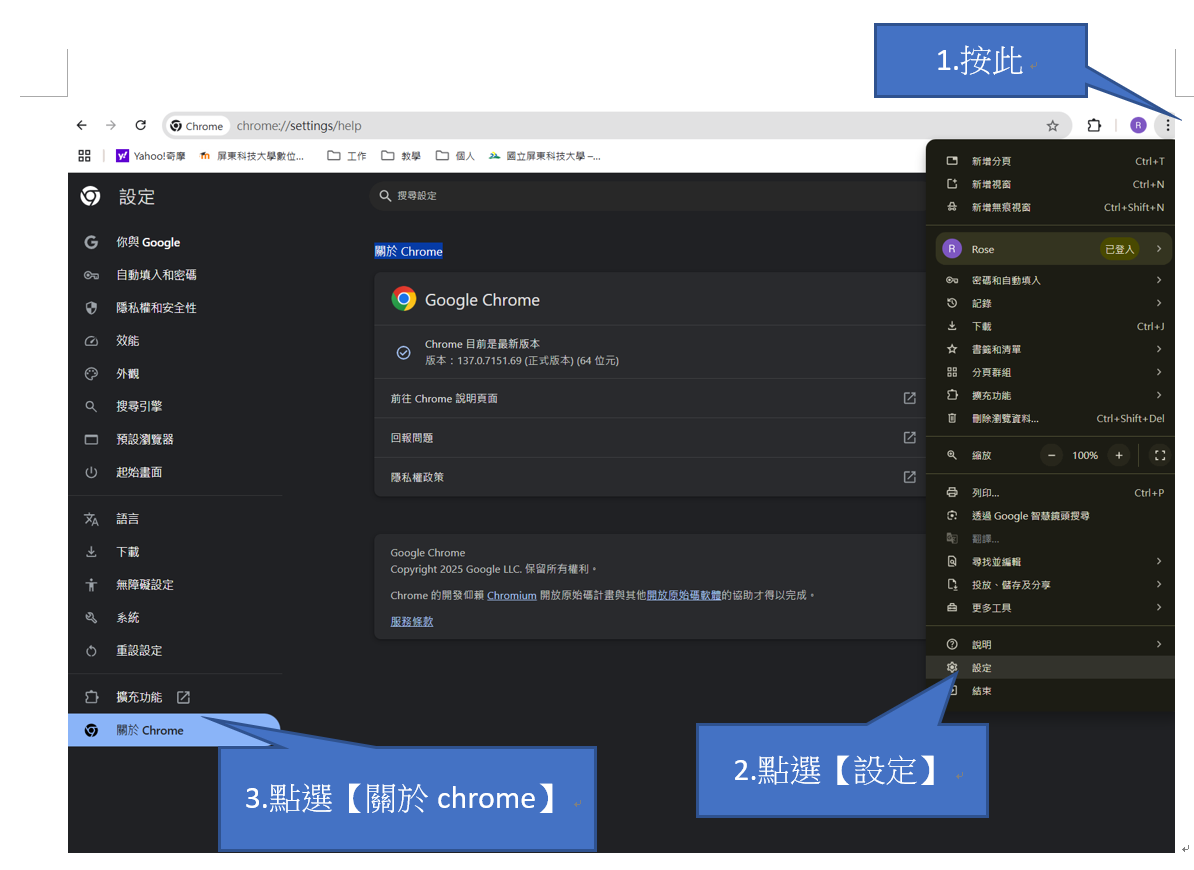Click the purple R profile avatar in toolbar
The height and width of the screenshot is (870, 1194).
pyautogui.click(x=1138, y=126)
